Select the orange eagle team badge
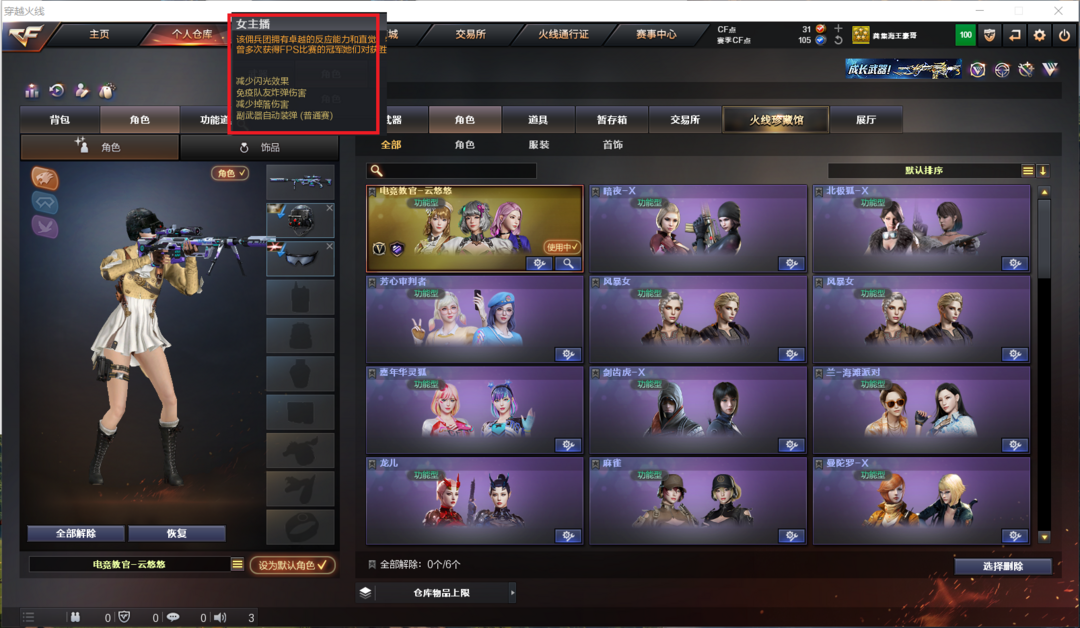Image resolution: width=1080 pixels, height=628 pixels. tap(45, 178)
